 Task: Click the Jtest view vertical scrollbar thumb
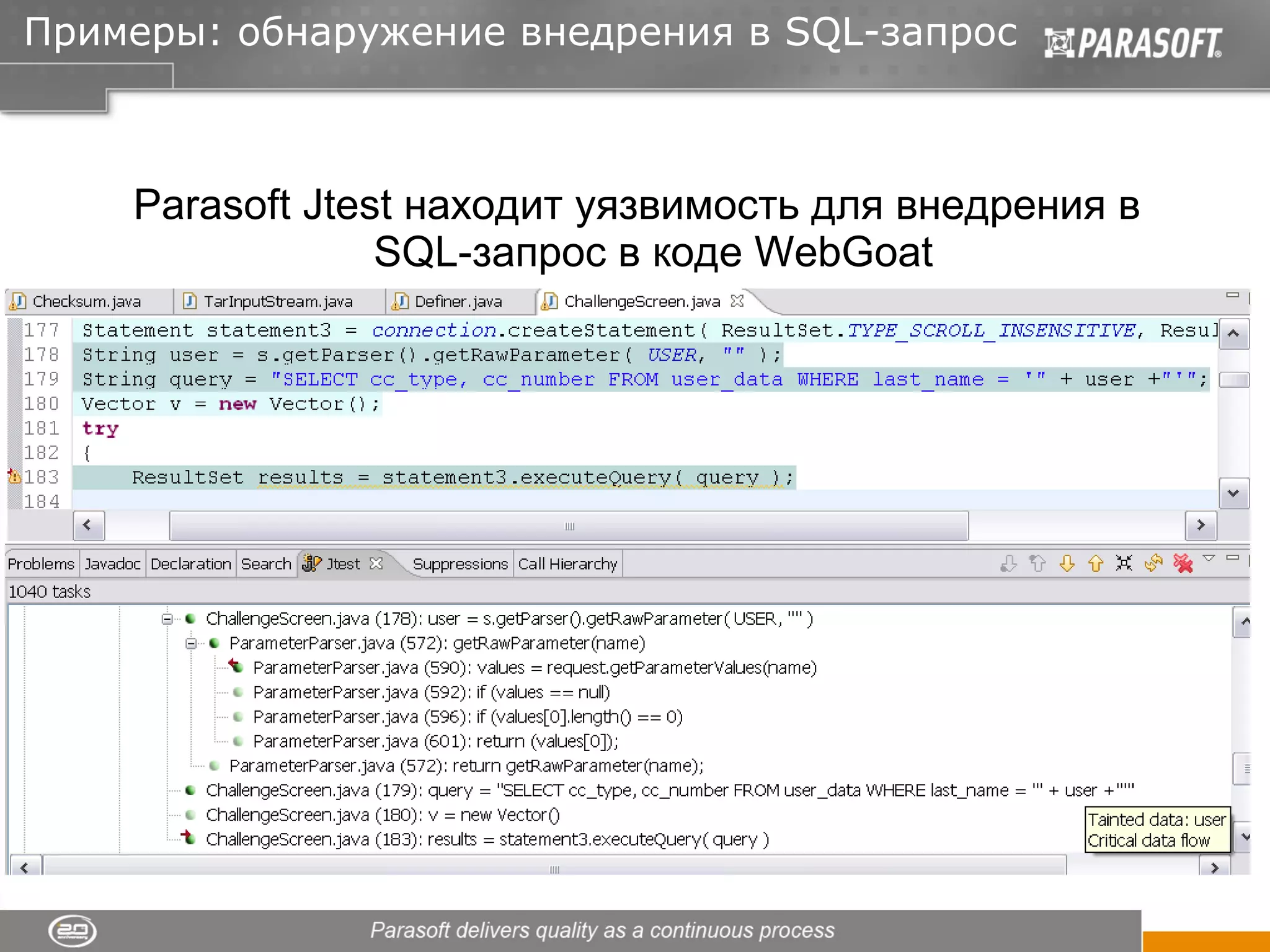pos(1242,769)
